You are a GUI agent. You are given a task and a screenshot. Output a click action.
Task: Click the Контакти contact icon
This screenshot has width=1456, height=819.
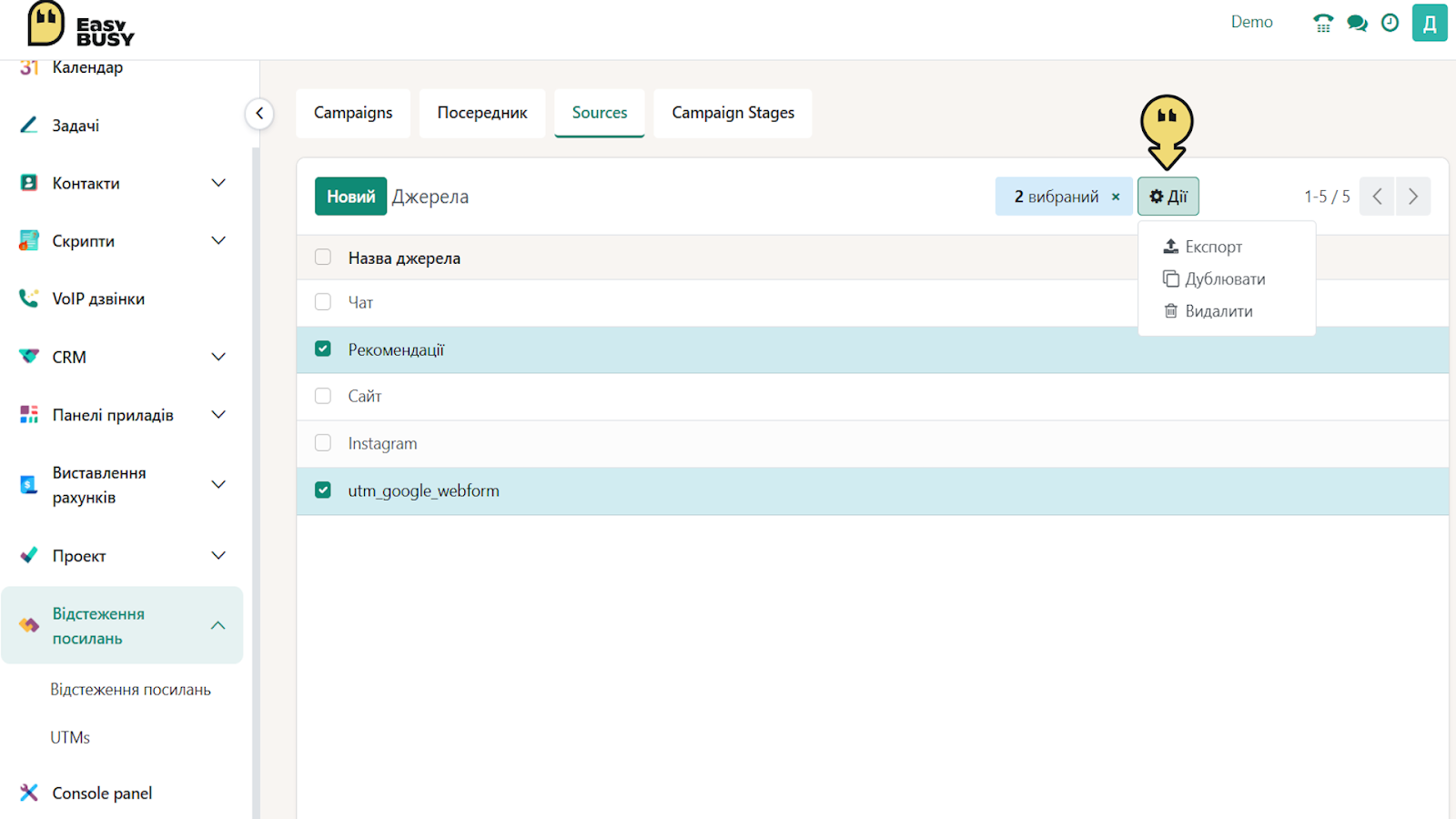pyautogui.click(x=29, y=183)
